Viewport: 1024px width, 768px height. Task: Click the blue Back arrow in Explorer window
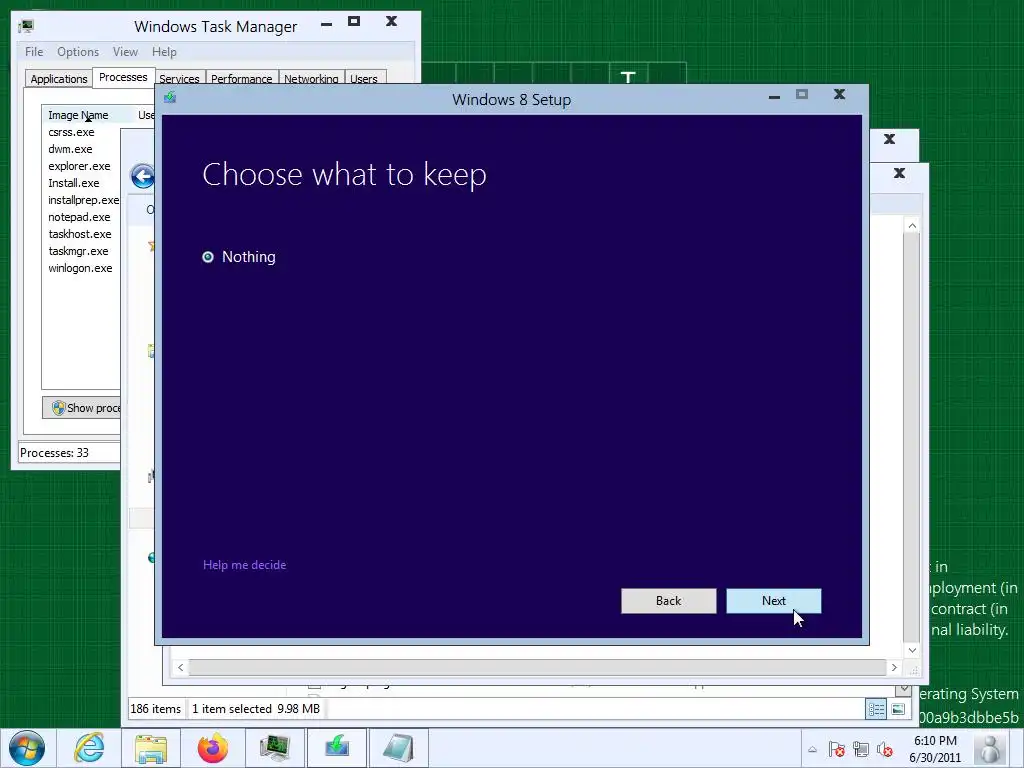click(142, 176)
